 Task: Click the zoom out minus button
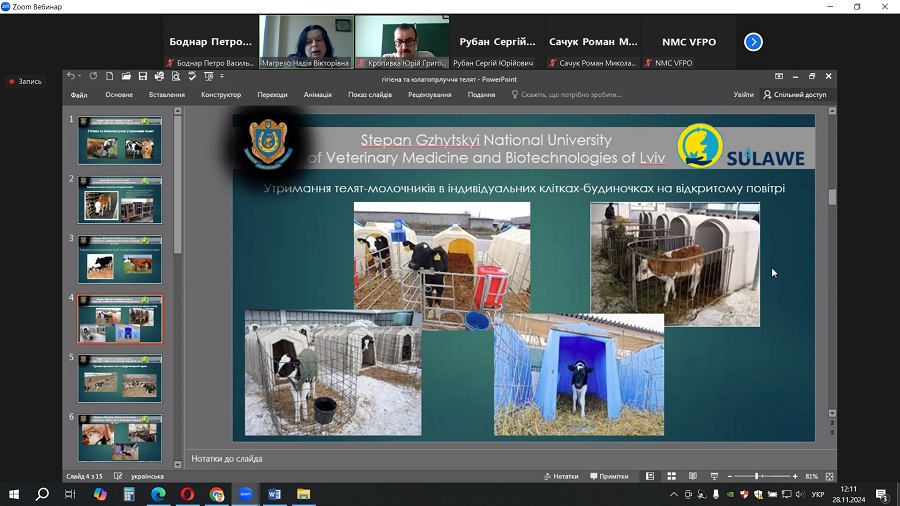[730, 476]
